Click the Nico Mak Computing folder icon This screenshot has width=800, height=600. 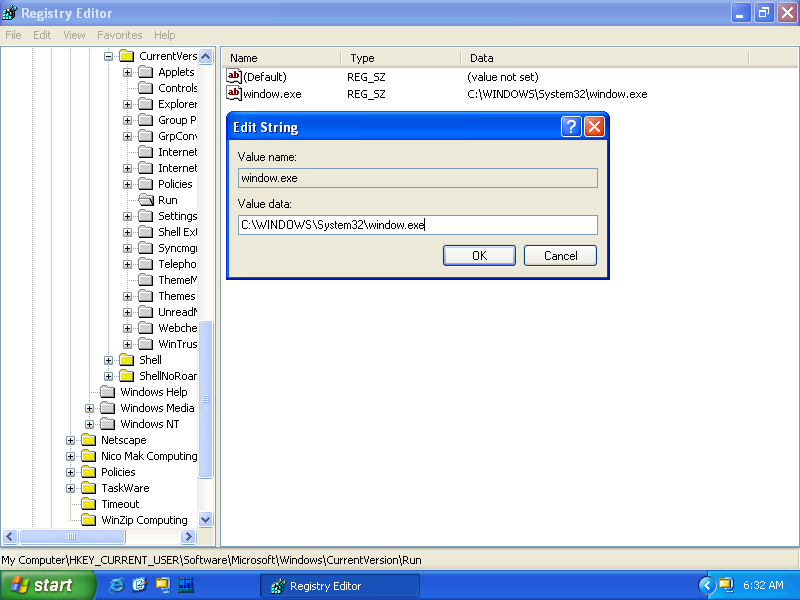[89, 456]
